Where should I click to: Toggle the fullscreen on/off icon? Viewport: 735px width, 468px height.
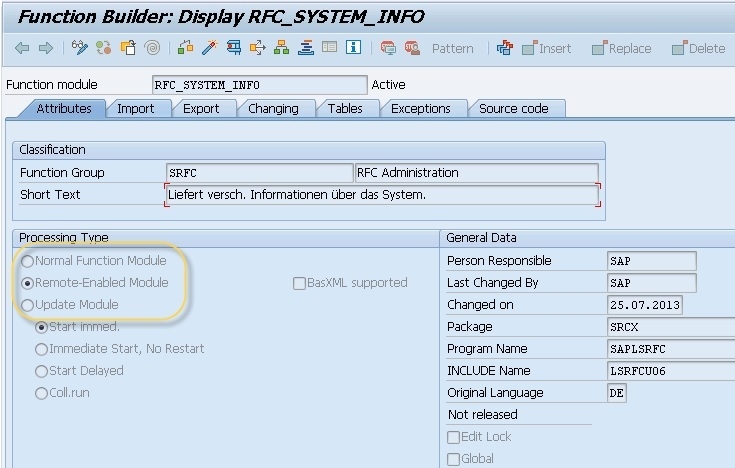(330, 47)
